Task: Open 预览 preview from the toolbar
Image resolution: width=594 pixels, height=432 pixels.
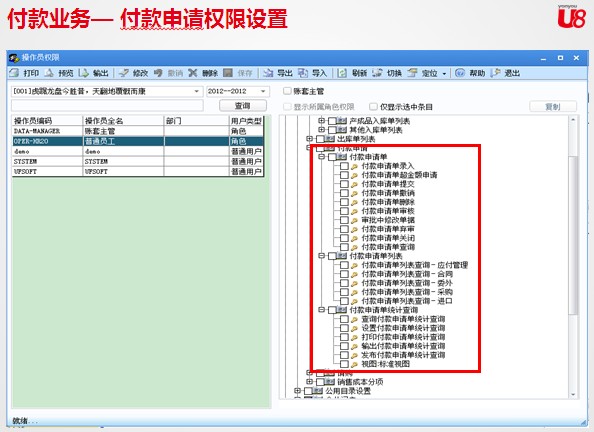Action: (49, 73)
